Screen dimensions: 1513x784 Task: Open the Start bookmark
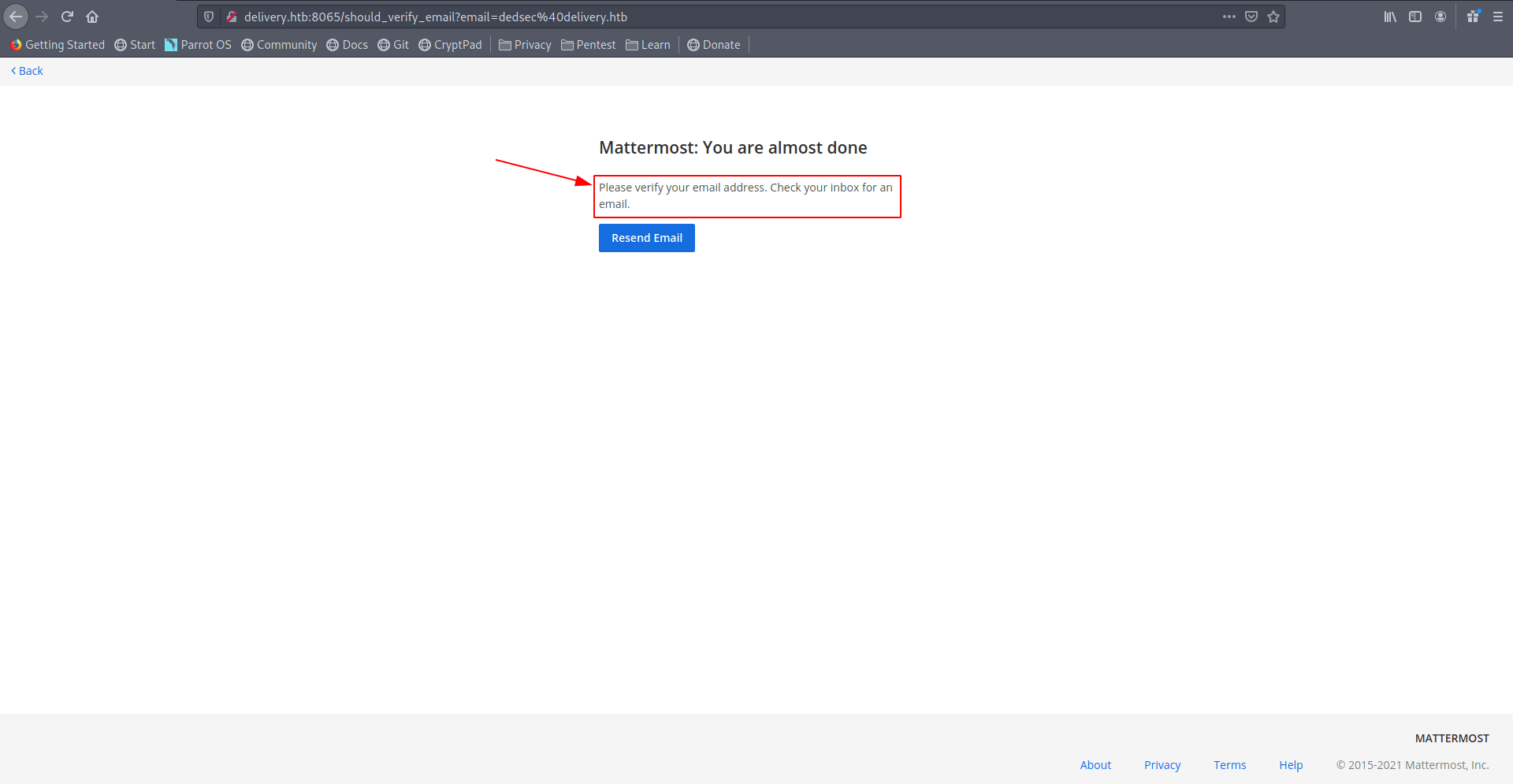[x=135, y=45]
